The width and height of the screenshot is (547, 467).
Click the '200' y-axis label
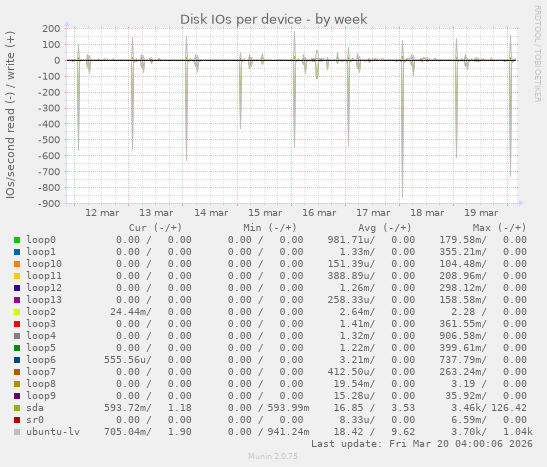51,29
